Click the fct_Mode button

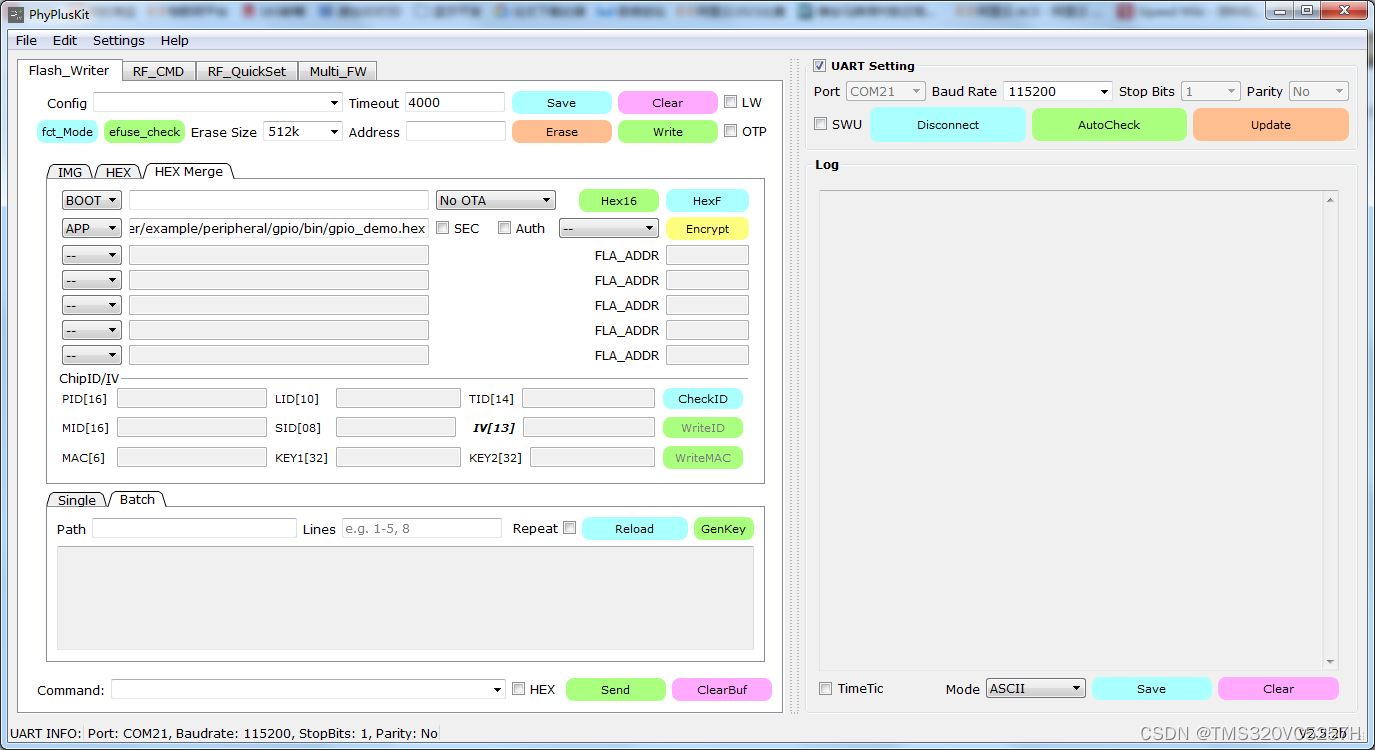click(x=67, y=132)
